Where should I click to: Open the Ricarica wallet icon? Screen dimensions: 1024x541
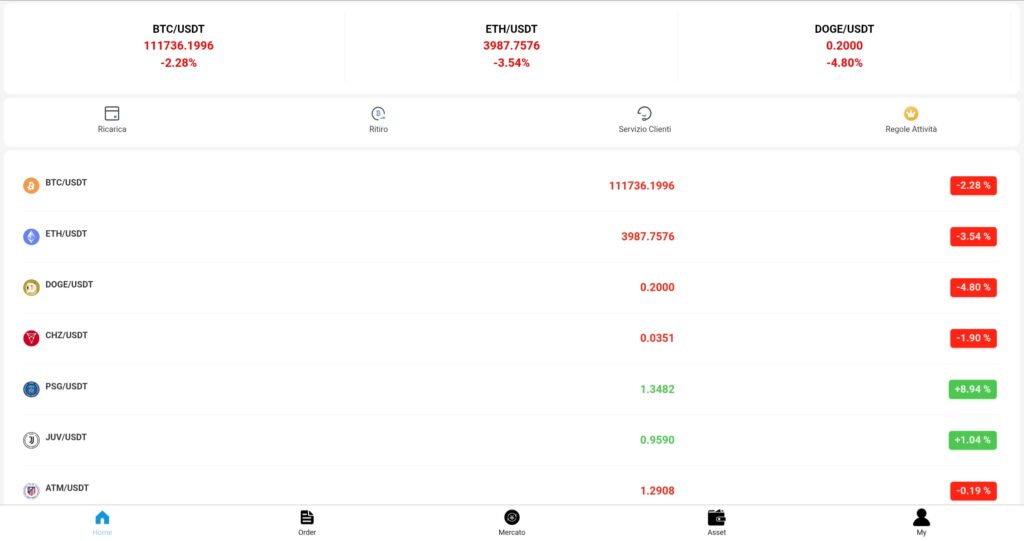(x=112, y=114)
